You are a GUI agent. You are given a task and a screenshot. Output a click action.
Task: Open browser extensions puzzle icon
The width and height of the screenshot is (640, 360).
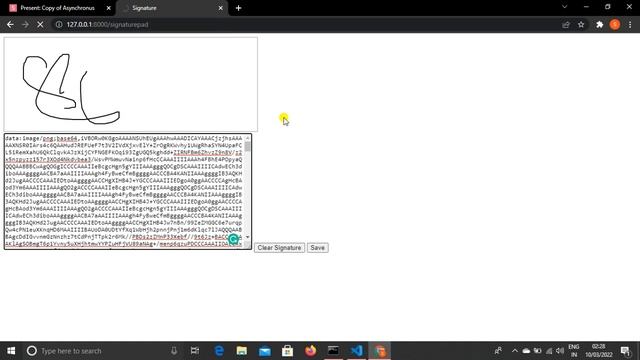[x=599, y=24]
